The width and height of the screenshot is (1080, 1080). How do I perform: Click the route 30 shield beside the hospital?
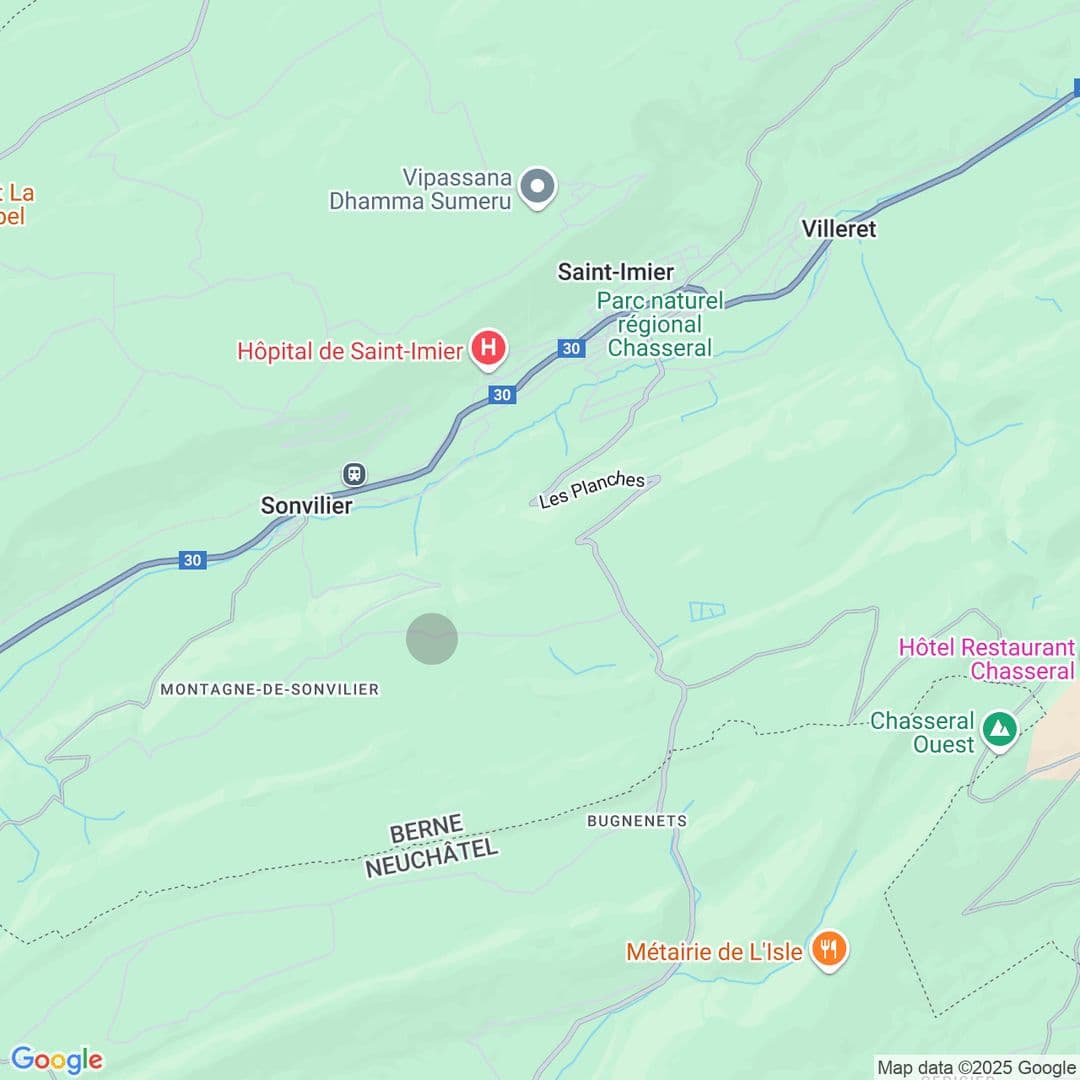[502, 395]
